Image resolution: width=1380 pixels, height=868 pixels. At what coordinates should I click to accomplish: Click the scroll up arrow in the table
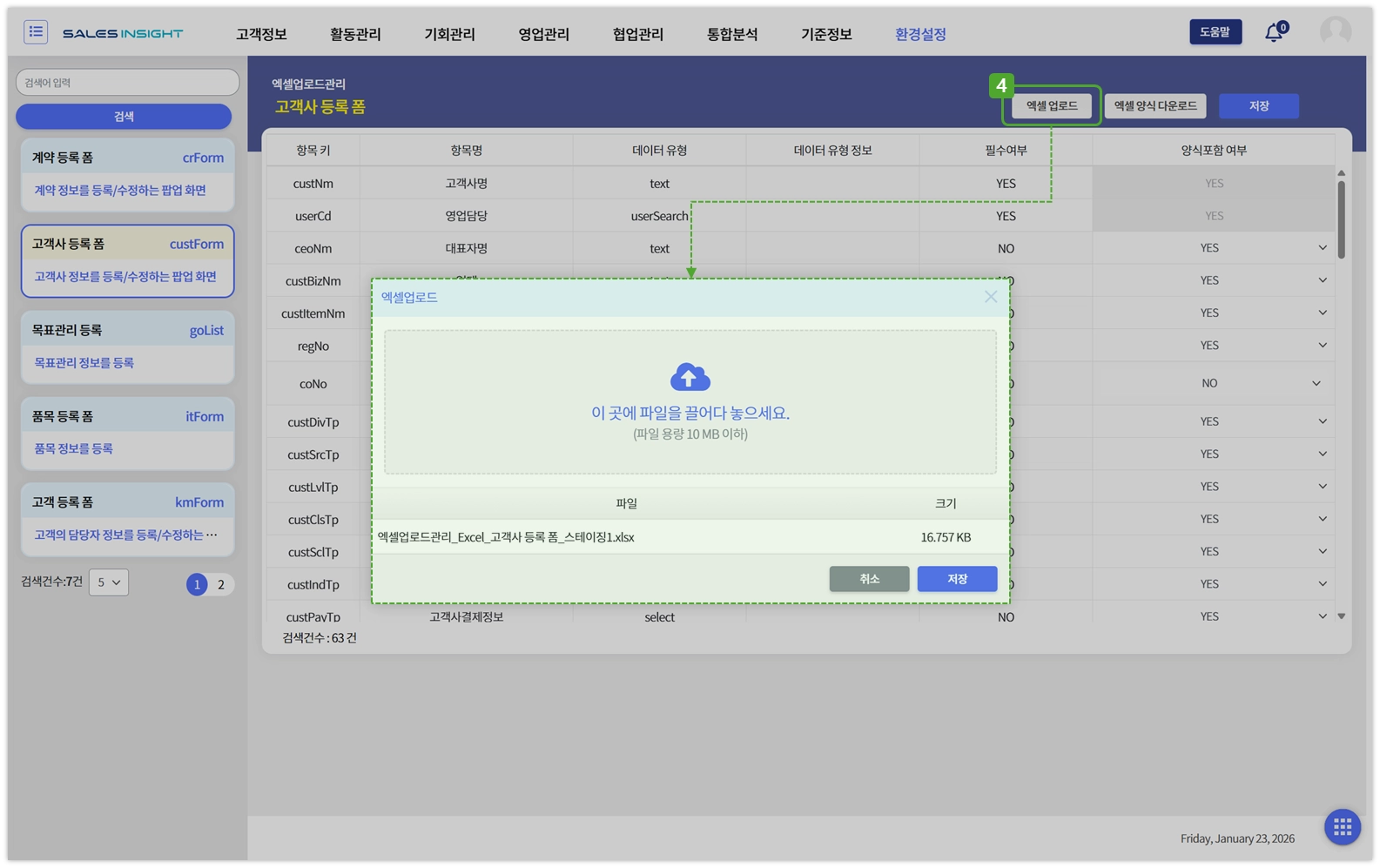coord(1341,173)
